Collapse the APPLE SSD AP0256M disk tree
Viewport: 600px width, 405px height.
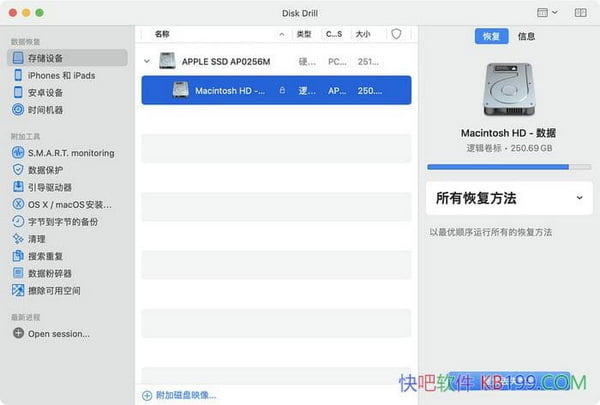147,61
